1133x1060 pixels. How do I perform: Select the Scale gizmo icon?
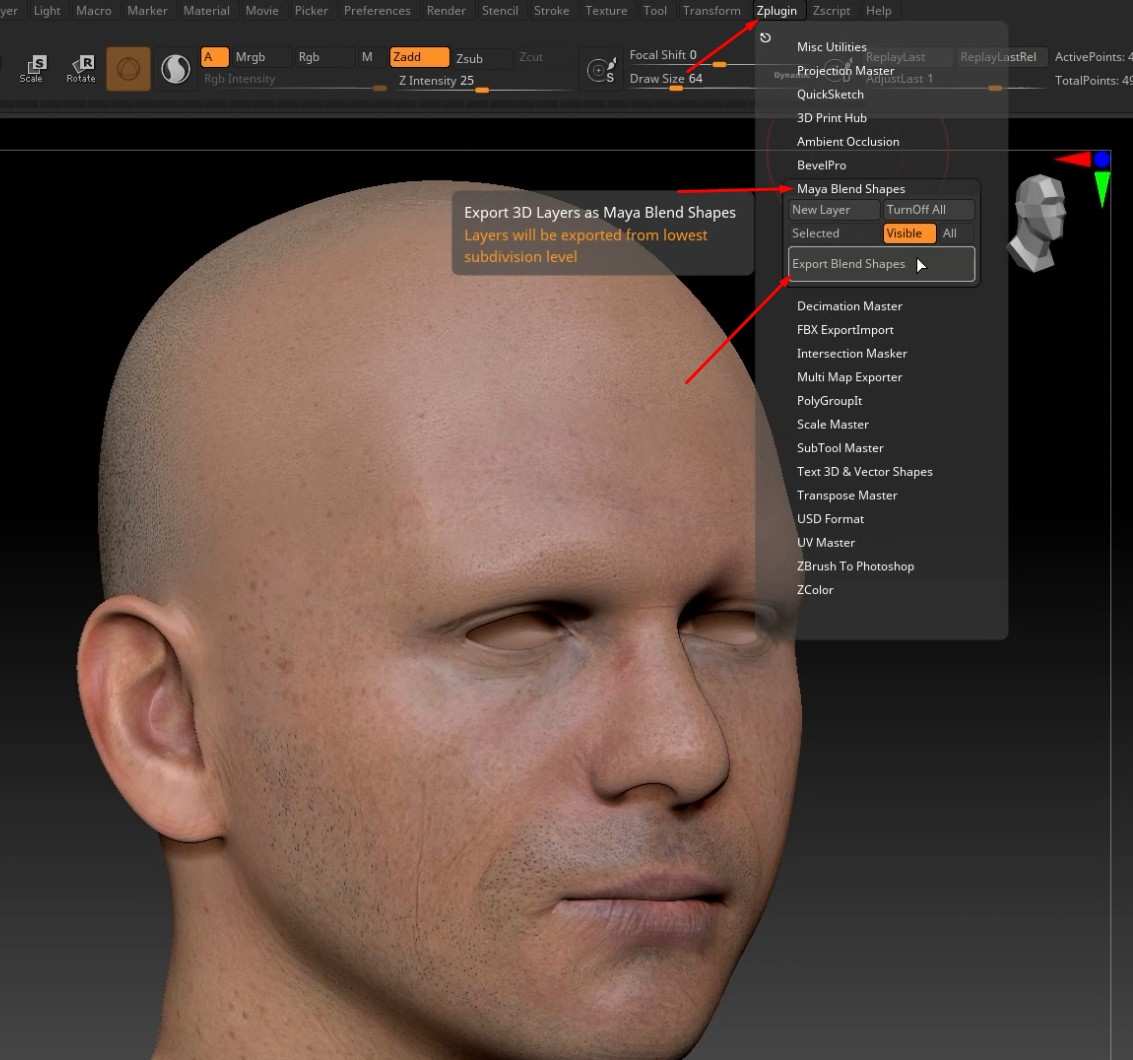pos(31,68)
